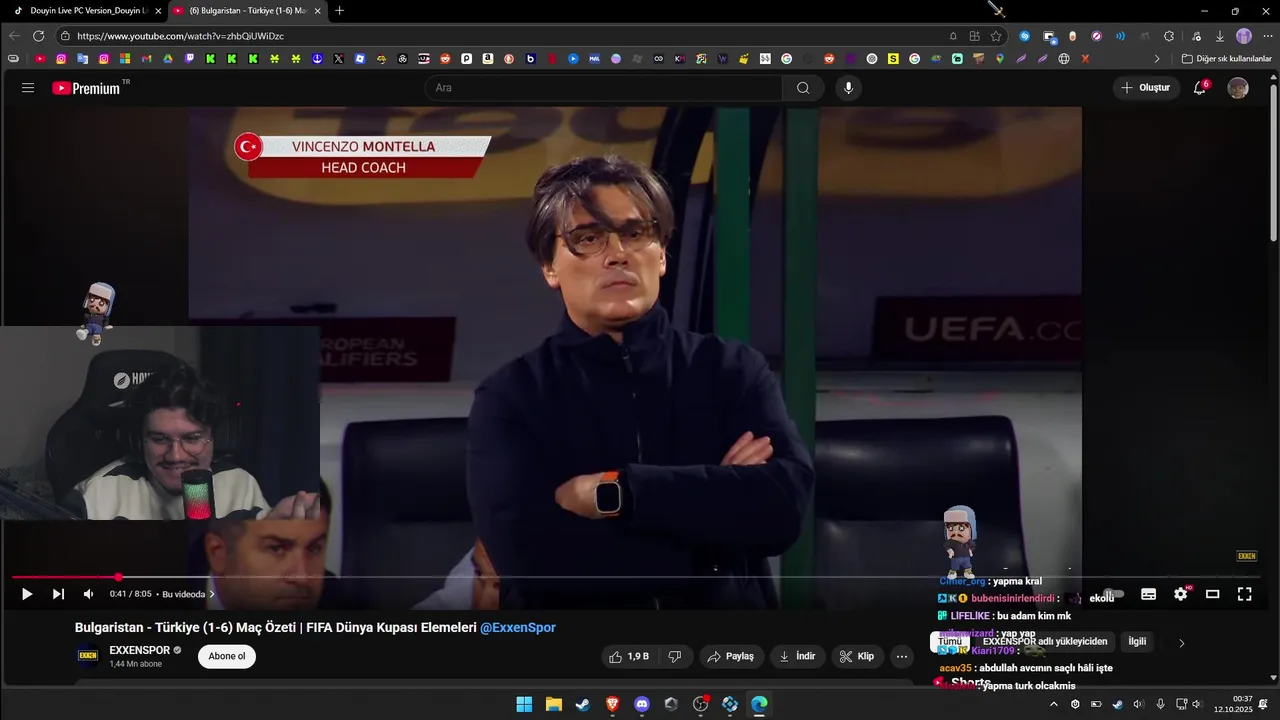This screenshot has width=1280, height=720.
Task: Click the Ara search field
Action: [604, 88]
